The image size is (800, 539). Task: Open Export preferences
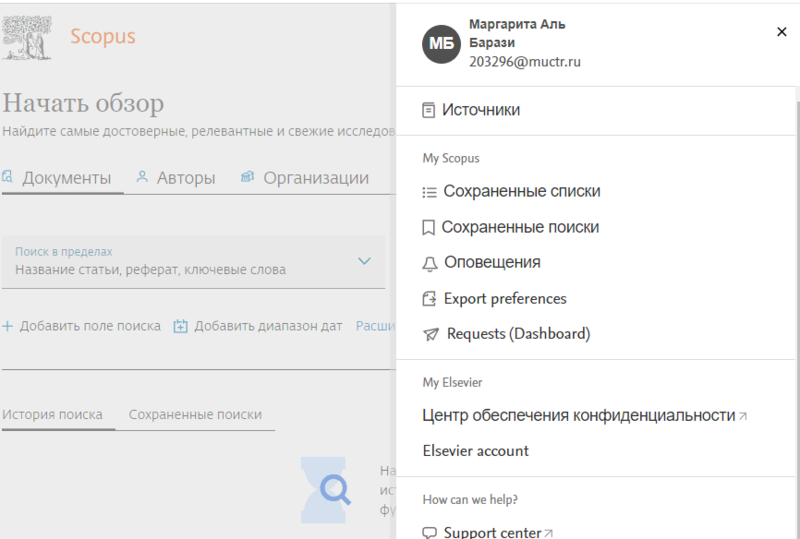[505, 299]
